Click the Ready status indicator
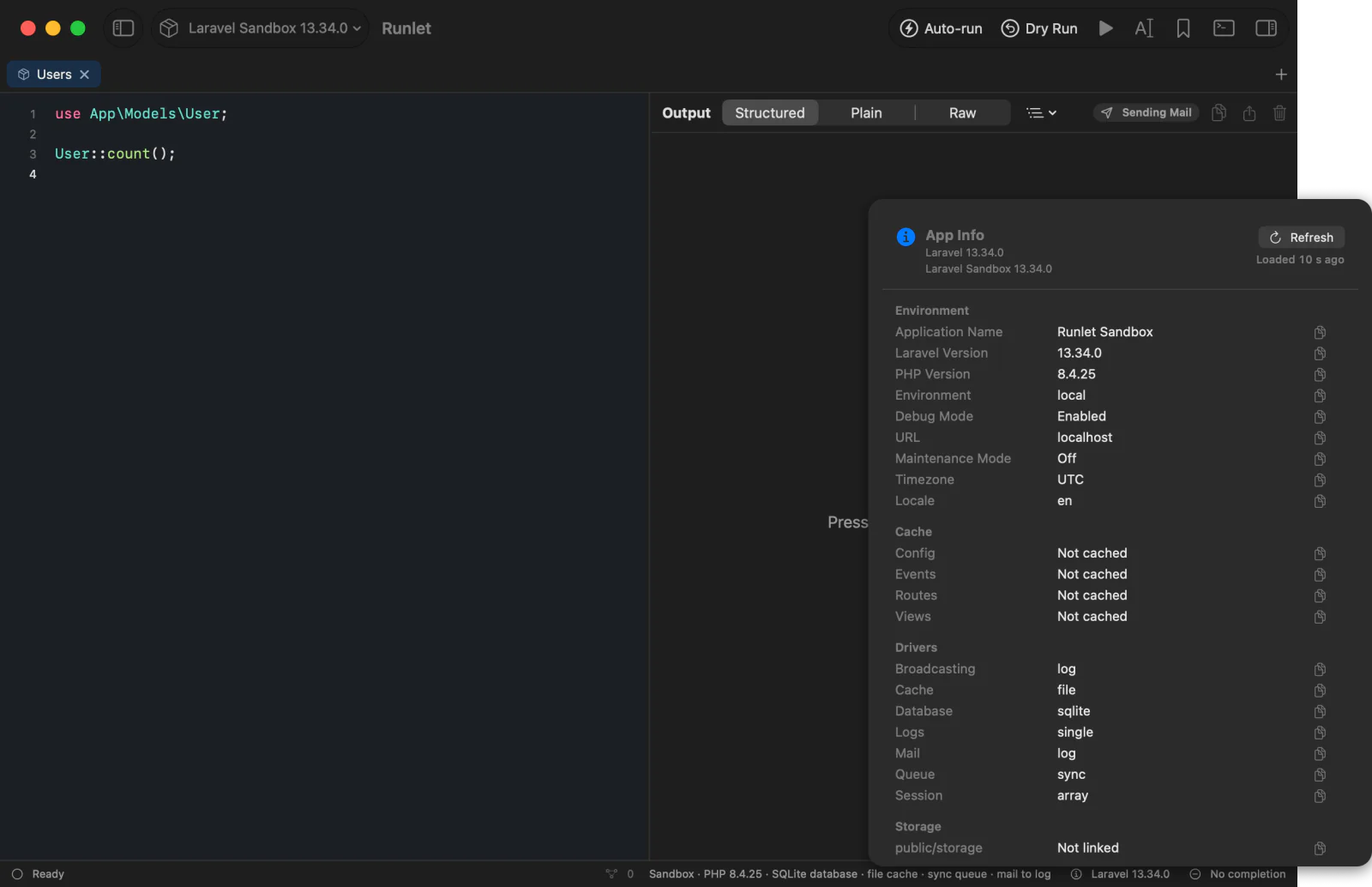The width and height of the screenshot is (1372, 887). point(38,874)
